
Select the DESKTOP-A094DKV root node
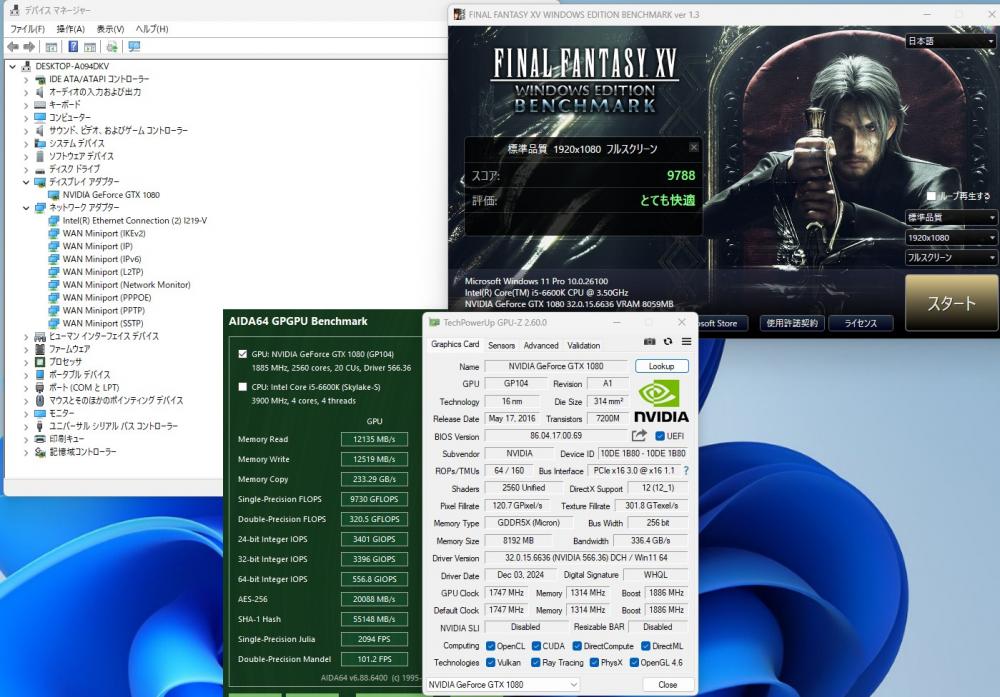[72, 66]
